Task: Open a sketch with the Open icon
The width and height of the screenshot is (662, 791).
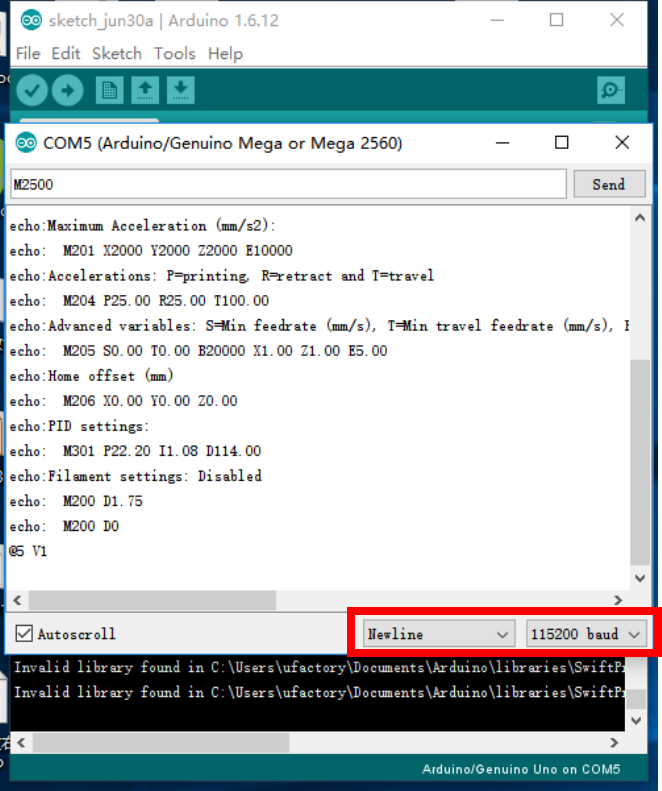Action: 145,90
